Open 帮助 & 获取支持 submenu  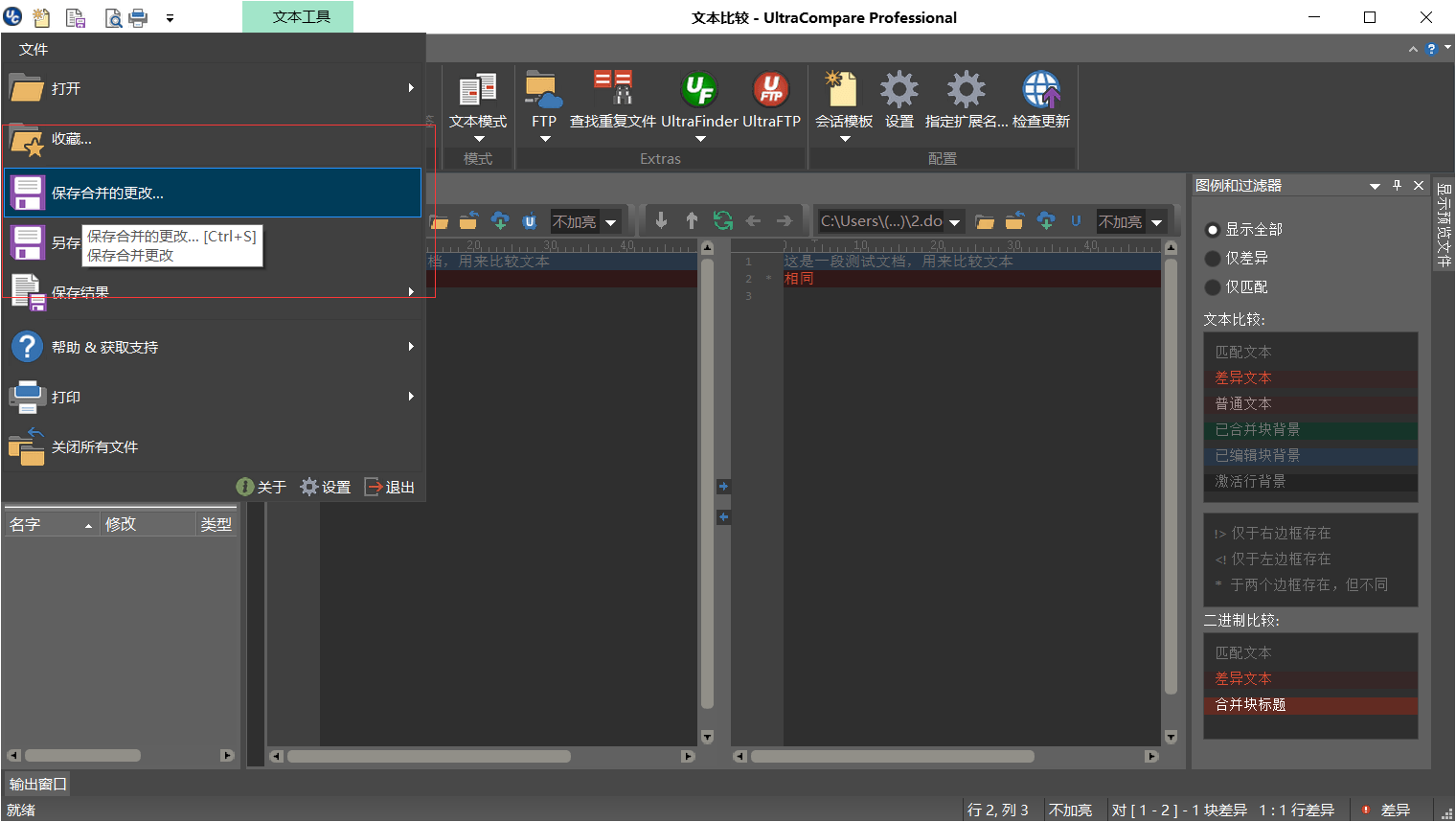(213, 347)
